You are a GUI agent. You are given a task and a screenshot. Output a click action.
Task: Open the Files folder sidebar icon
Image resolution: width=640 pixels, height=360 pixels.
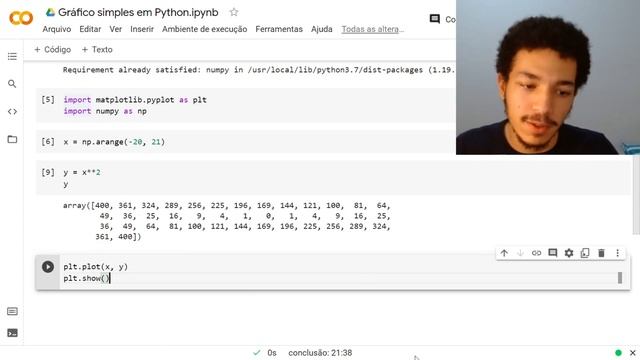[x=12, y=139]
